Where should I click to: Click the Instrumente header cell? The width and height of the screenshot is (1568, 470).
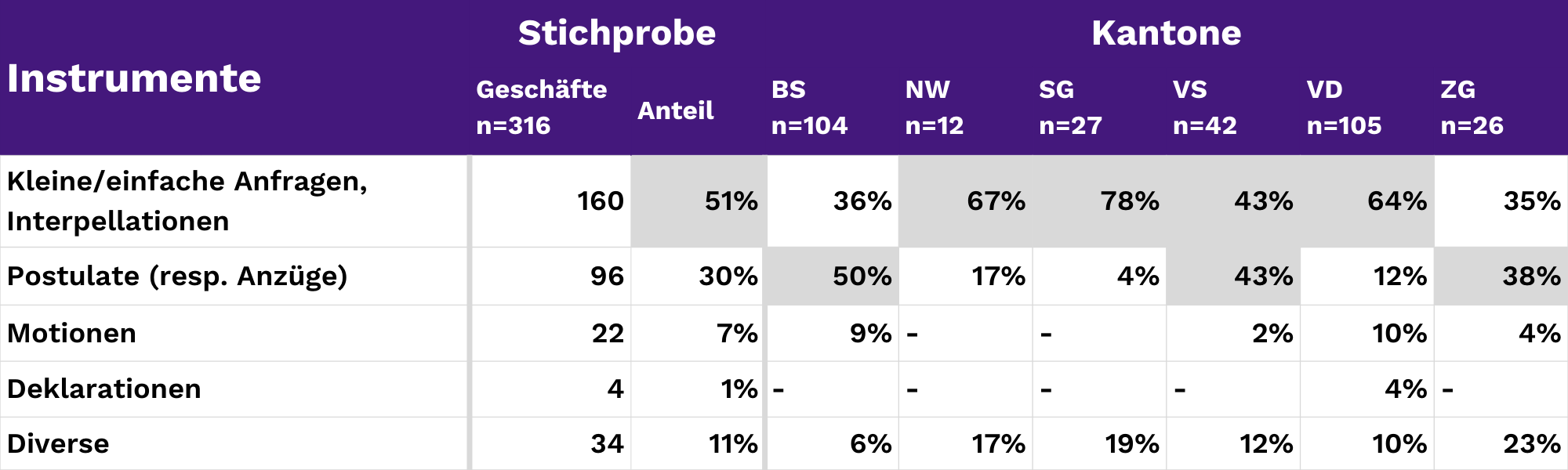(134, 78)
